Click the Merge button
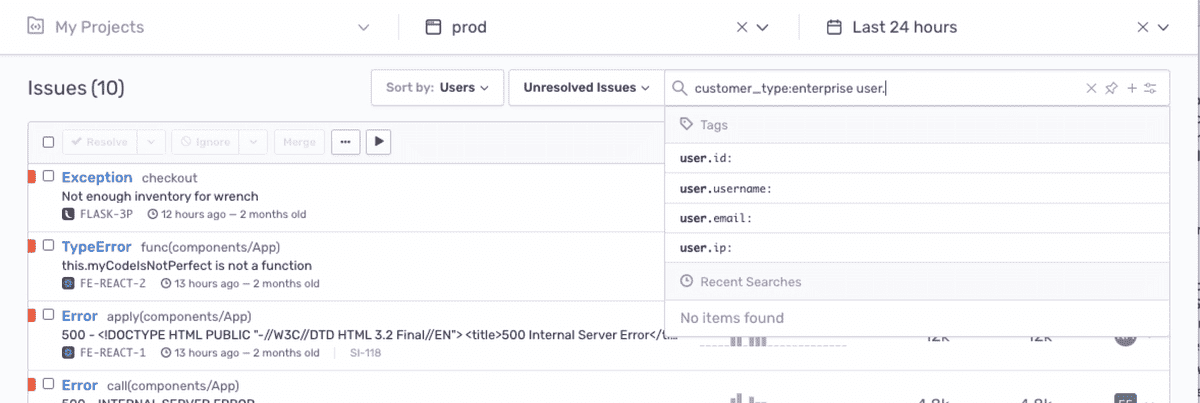 299,142
